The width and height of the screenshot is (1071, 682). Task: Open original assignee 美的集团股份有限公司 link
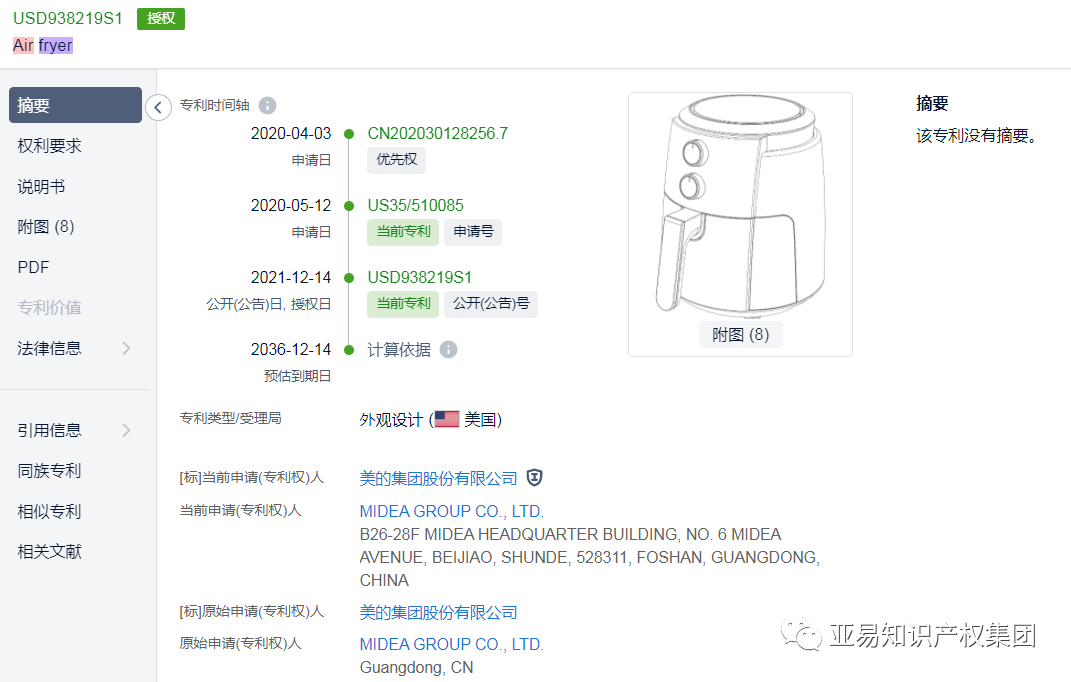tap(439, 612)
